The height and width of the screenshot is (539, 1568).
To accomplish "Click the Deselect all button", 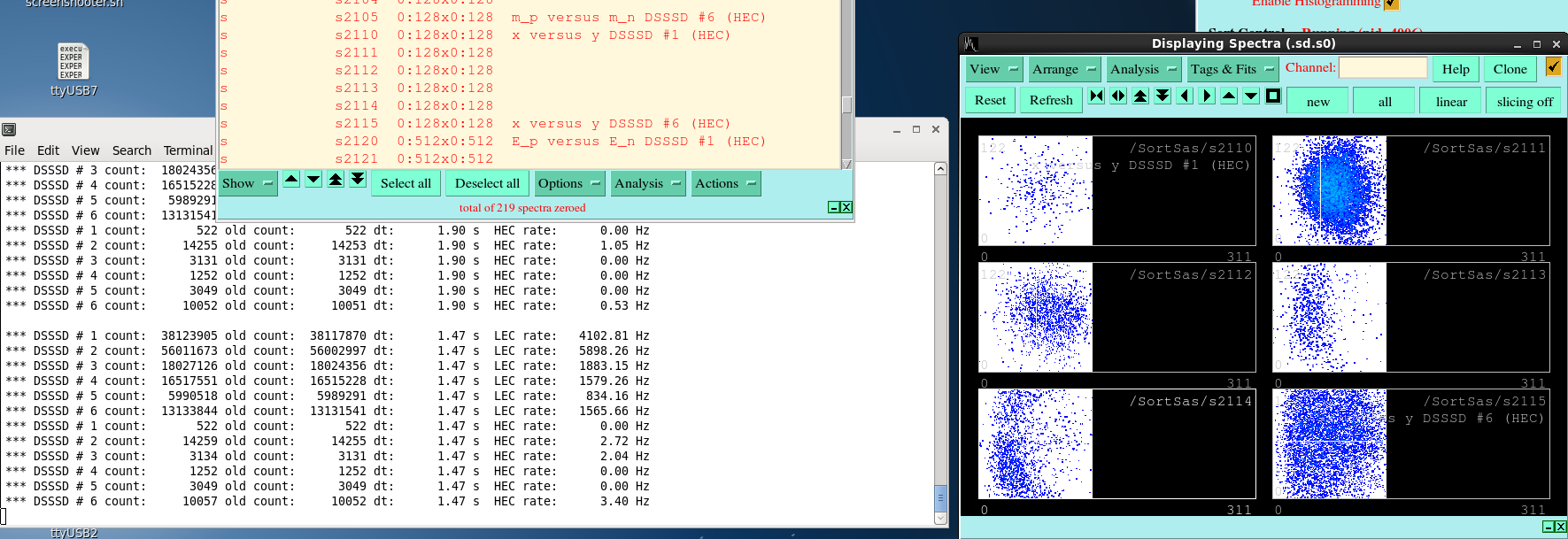I will [x=487, y=183].
